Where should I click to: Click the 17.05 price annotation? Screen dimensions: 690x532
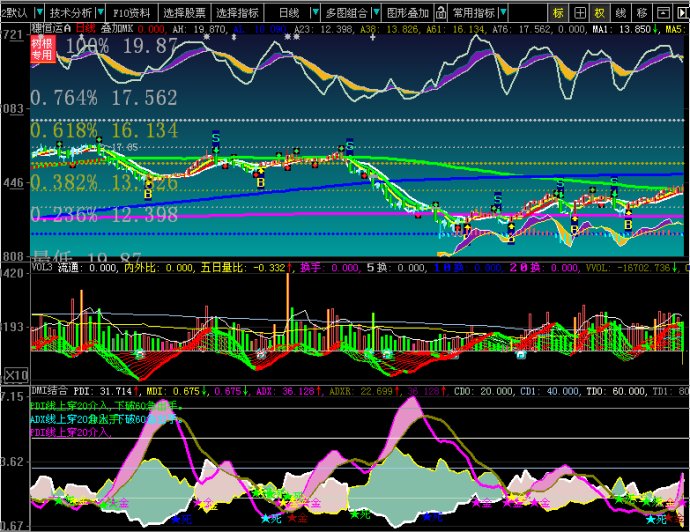(x=125, y=147)
